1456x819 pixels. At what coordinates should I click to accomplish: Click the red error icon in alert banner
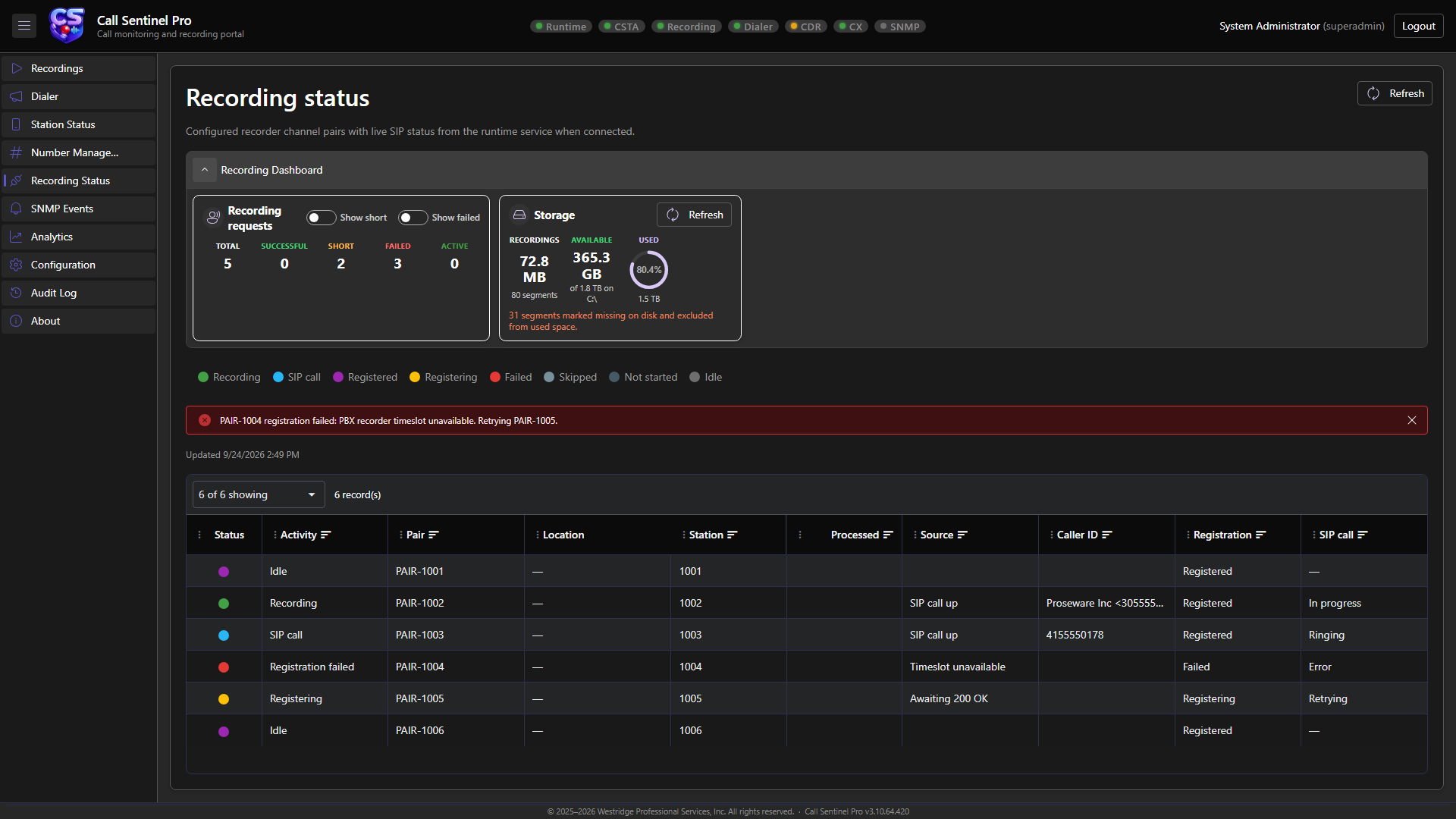point(205,420)
